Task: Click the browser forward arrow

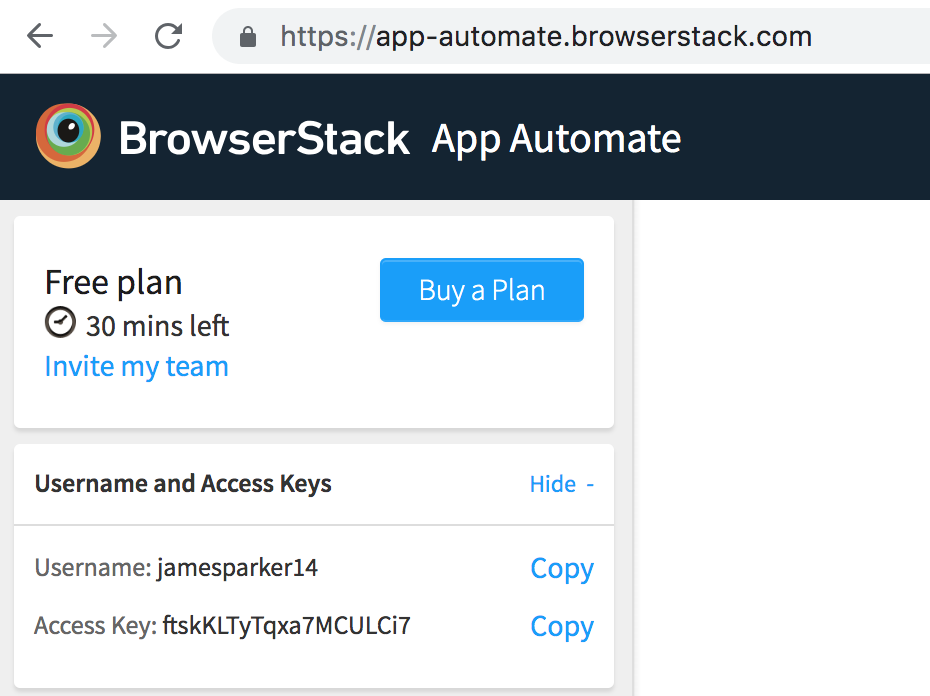Action: pyautogui.click(x=104, y=36)
